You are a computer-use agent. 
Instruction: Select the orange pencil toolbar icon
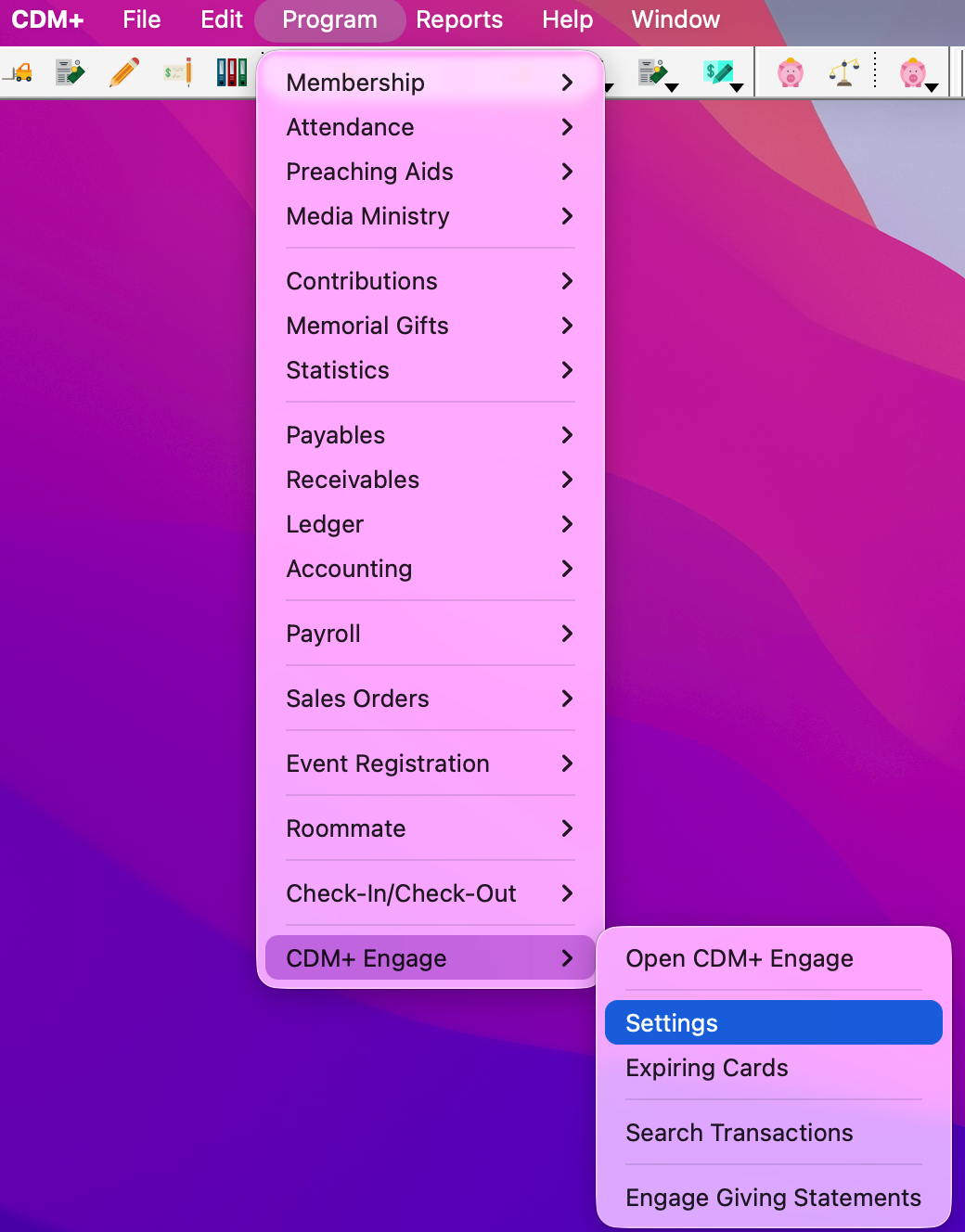click(x=123, y=72)
